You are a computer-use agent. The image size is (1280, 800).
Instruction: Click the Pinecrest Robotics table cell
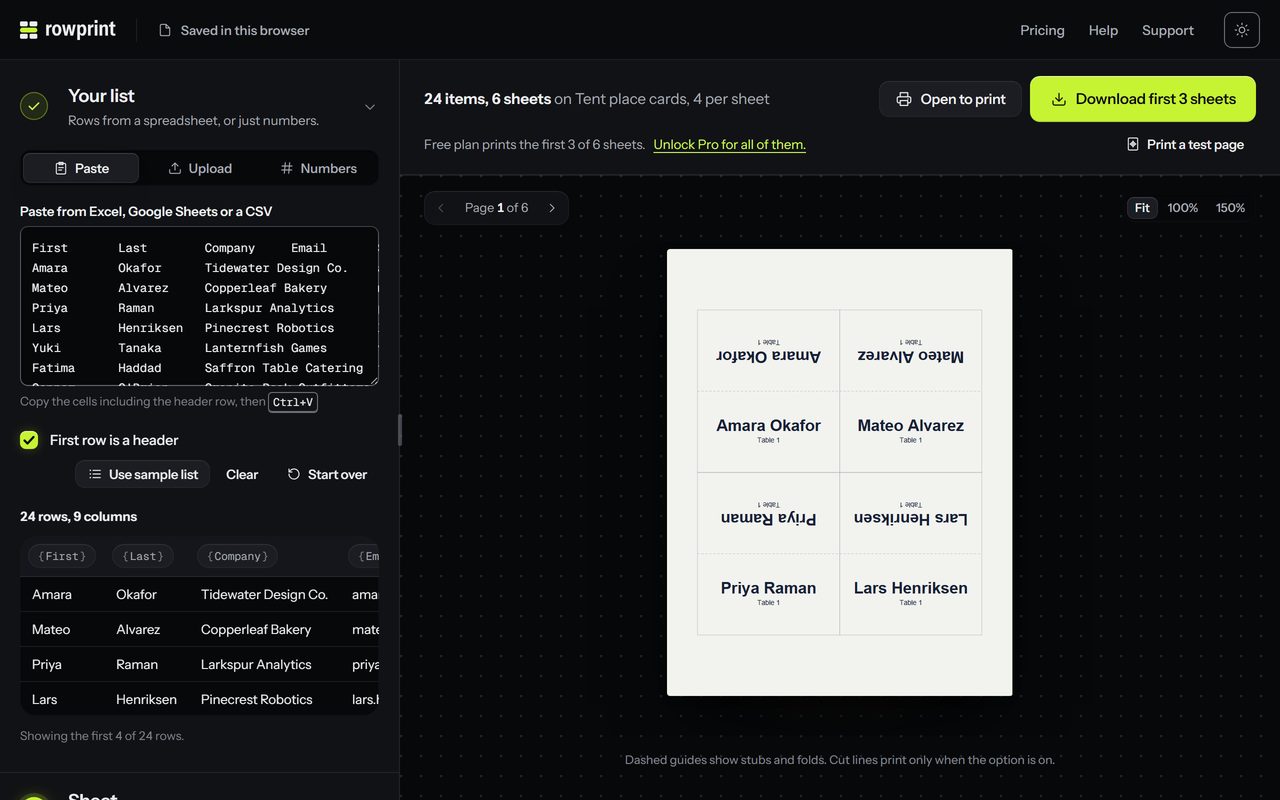point(257,699)
